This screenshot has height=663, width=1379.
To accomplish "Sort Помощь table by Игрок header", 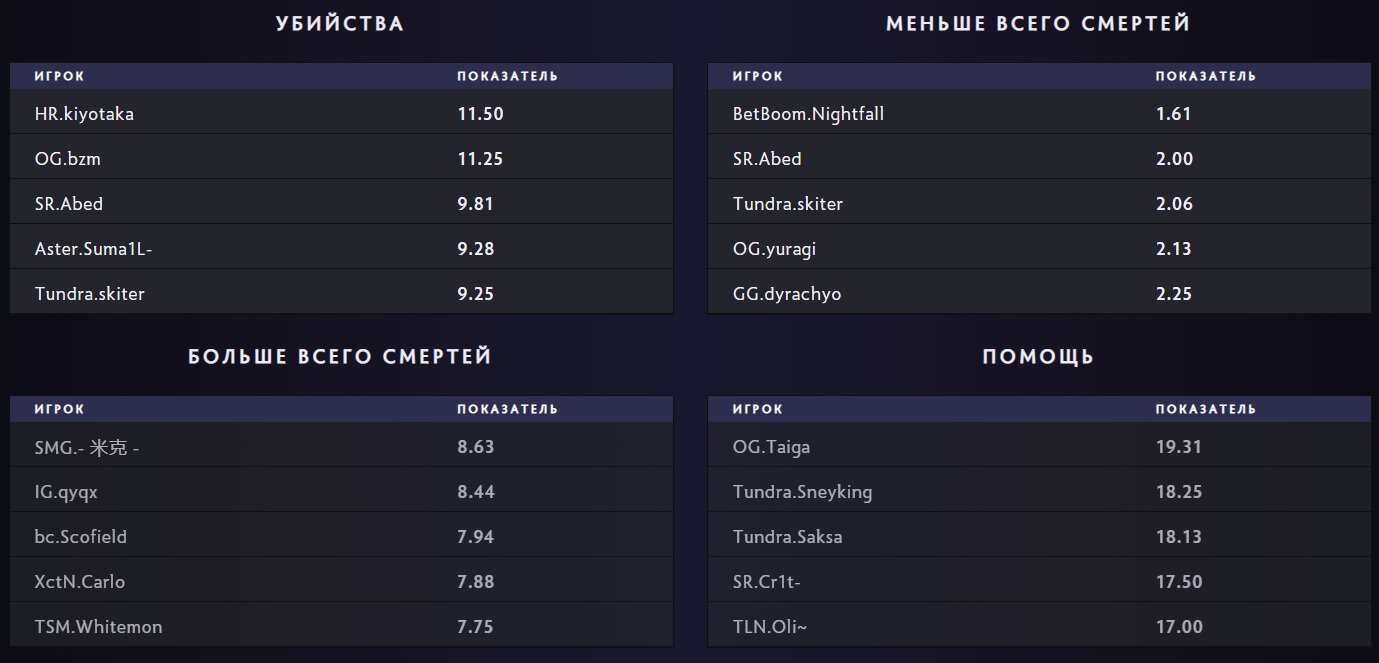I will point(757,409).
